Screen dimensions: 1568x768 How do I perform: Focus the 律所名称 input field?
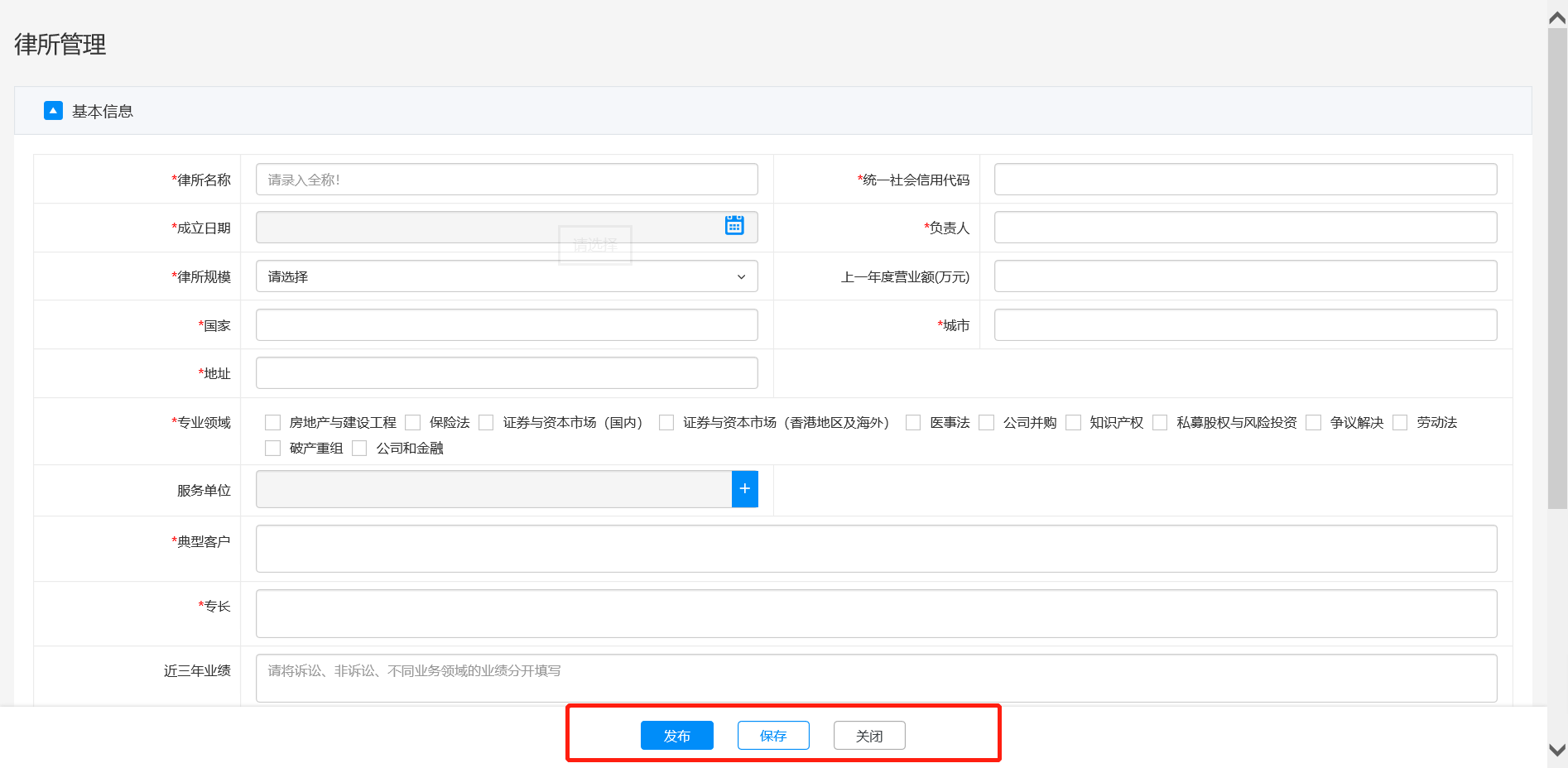[x=507, y=180]
